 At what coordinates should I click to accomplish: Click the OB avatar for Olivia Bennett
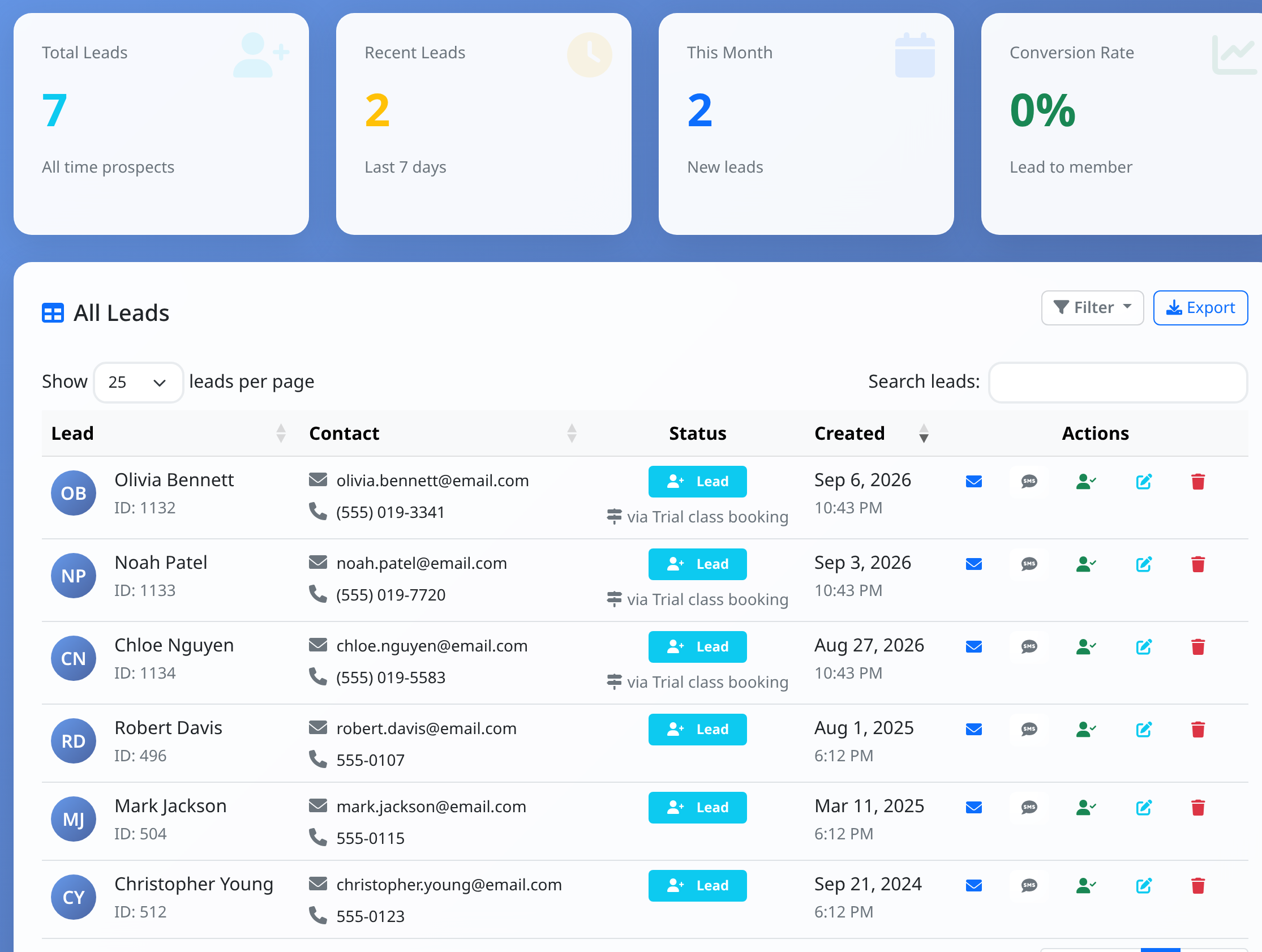point(74,493)
